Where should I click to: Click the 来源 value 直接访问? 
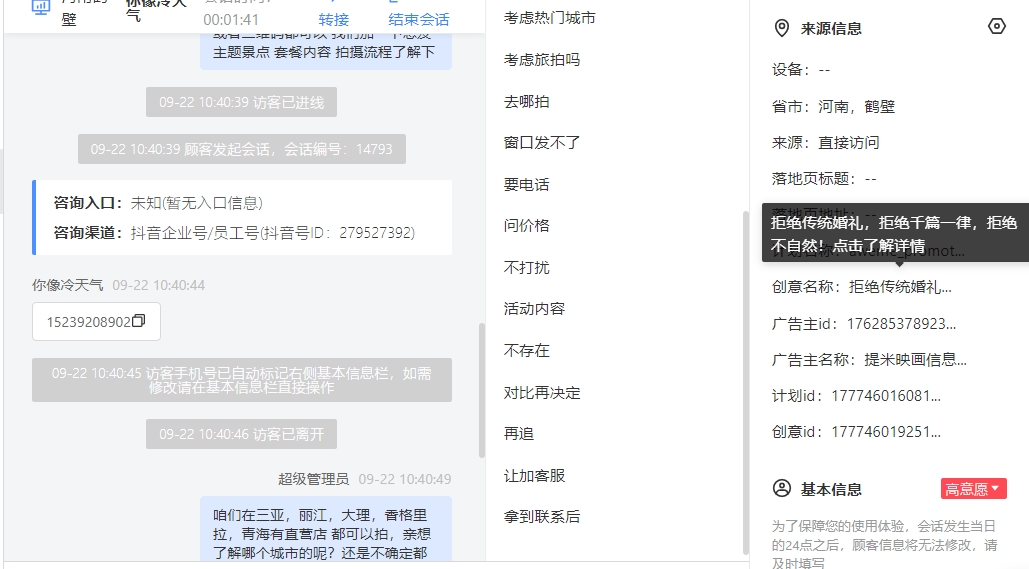click(849, 142)
